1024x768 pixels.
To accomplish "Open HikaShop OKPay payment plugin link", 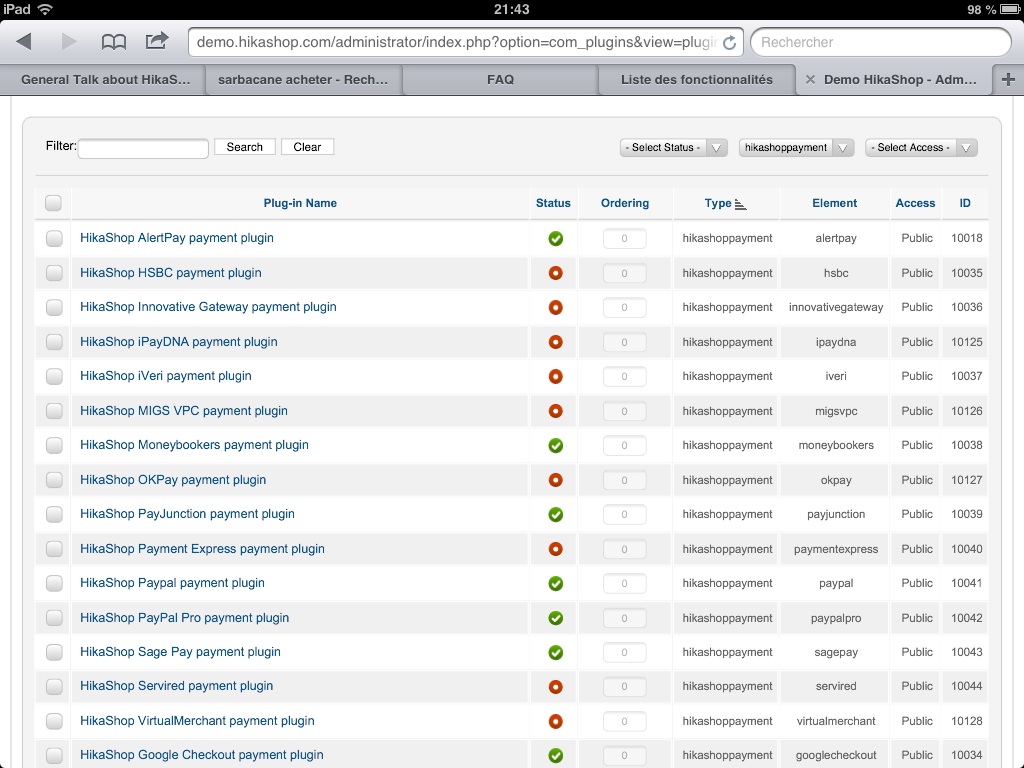I will click(x=173, y=480).
